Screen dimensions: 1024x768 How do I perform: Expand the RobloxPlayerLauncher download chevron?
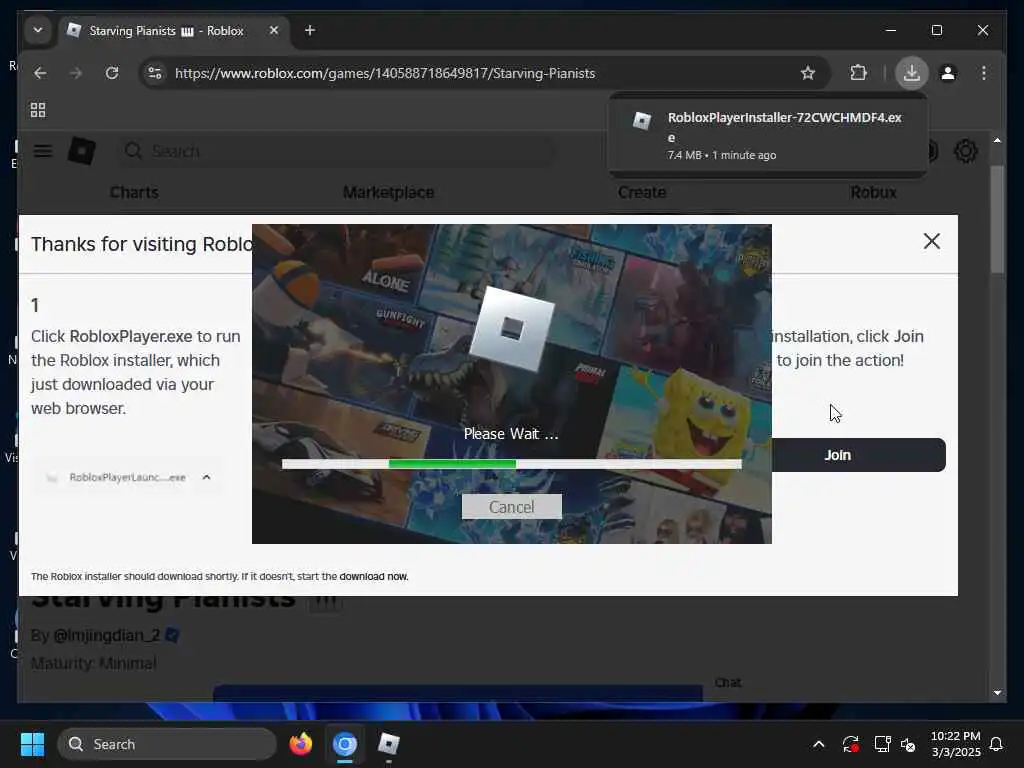[206, 477]
